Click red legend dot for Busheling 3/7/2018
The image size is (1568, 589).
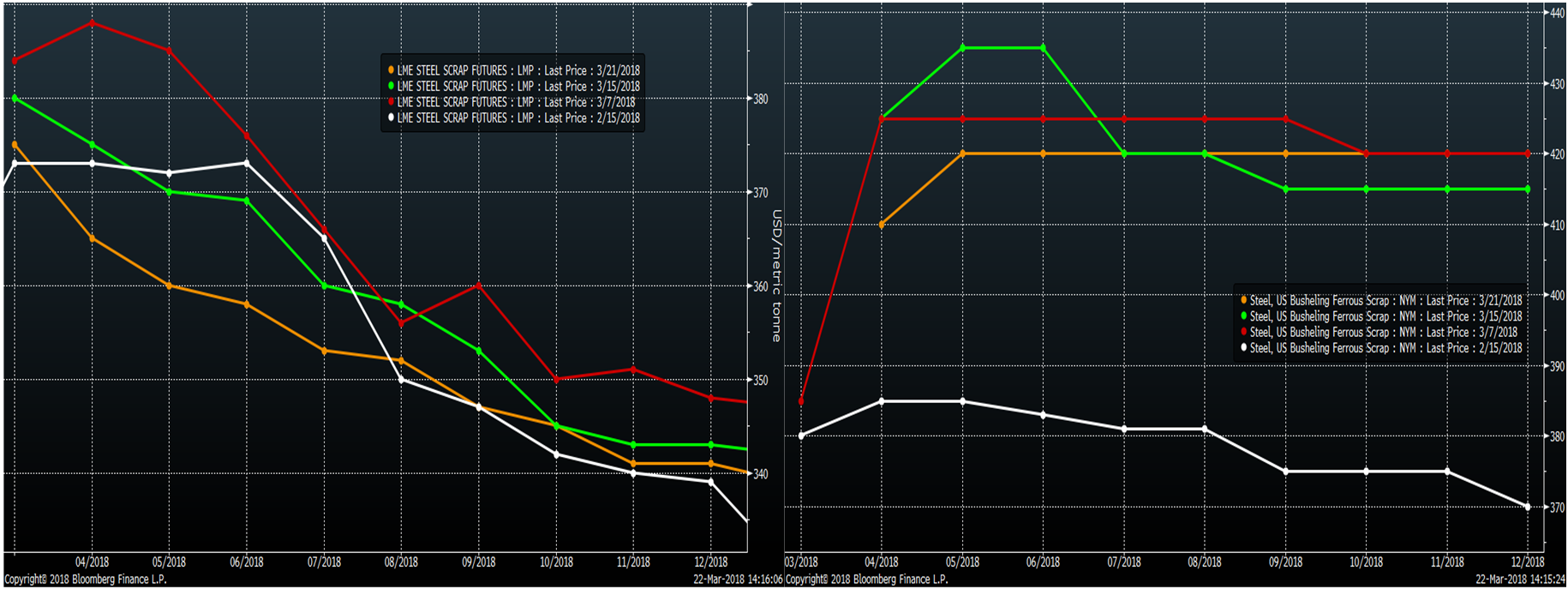coord(1243,332)
